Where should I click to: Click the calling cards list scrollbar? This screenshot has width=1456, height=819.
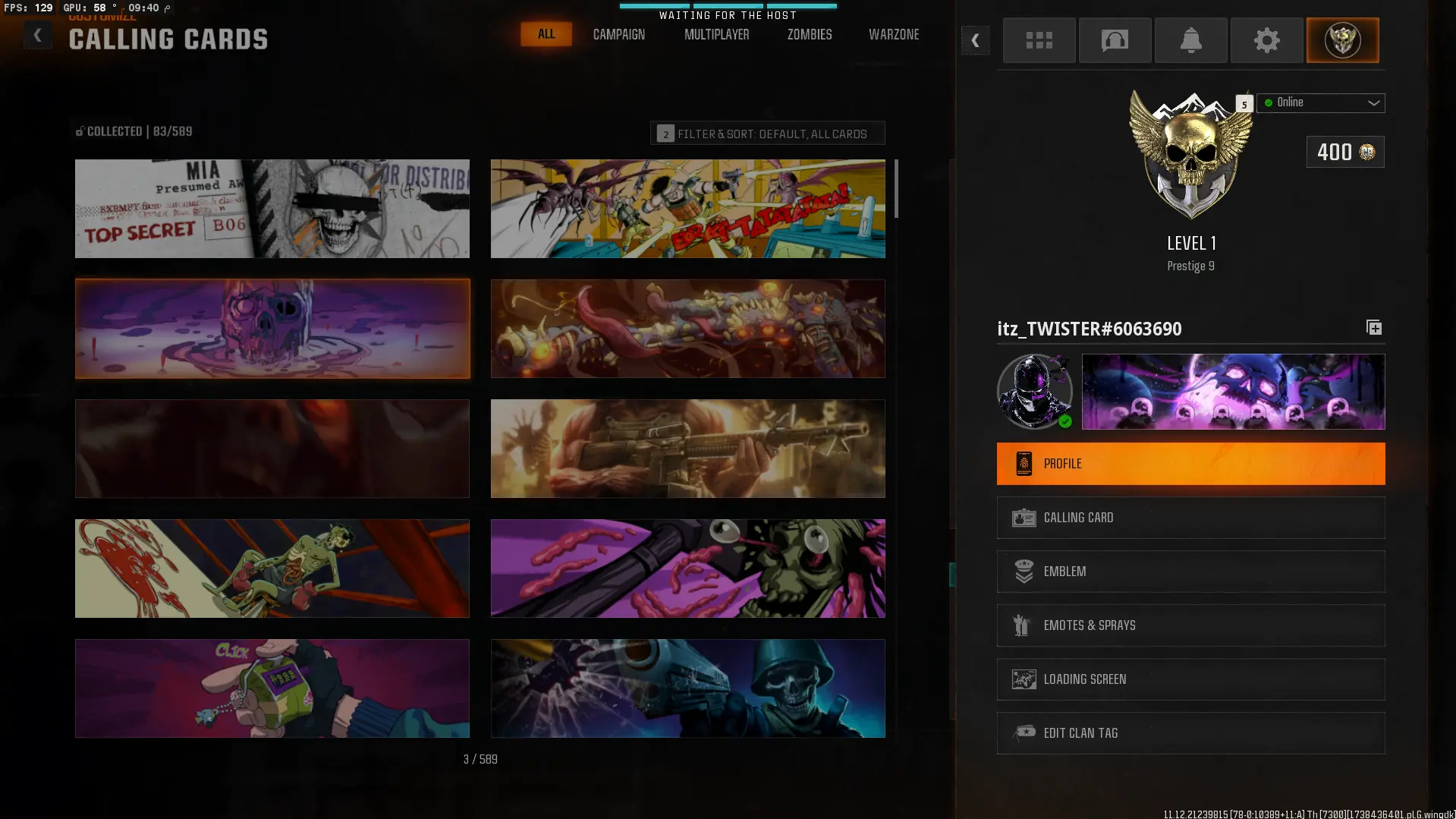point(896,188)
